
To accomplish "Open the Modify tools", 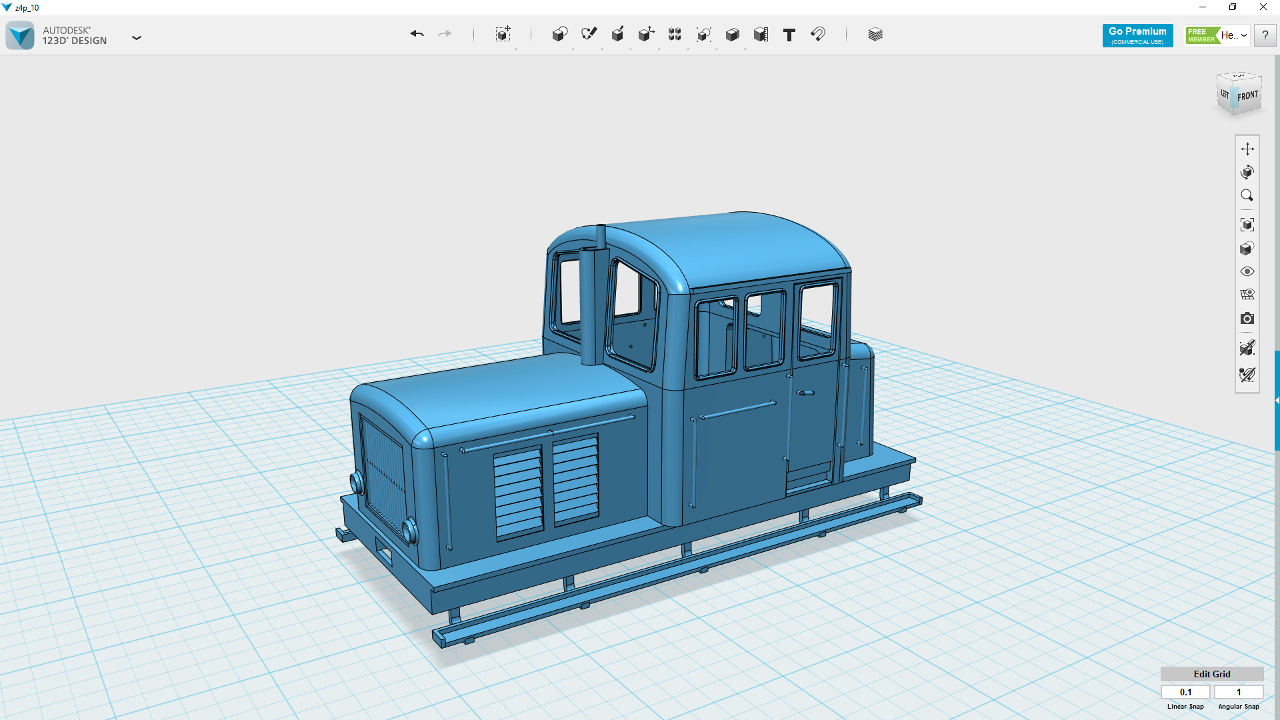I will click(647, 34).
